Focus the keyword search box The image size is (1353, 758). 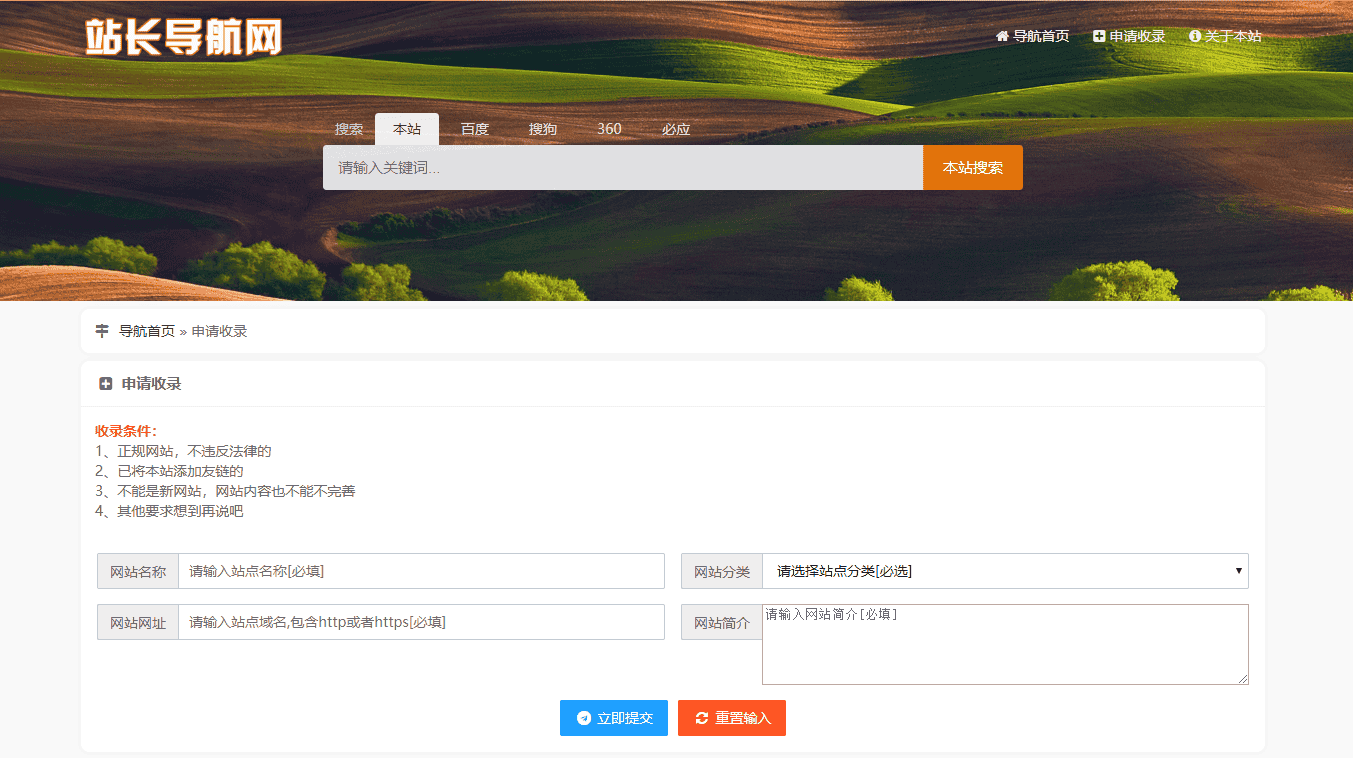[623, 168]
